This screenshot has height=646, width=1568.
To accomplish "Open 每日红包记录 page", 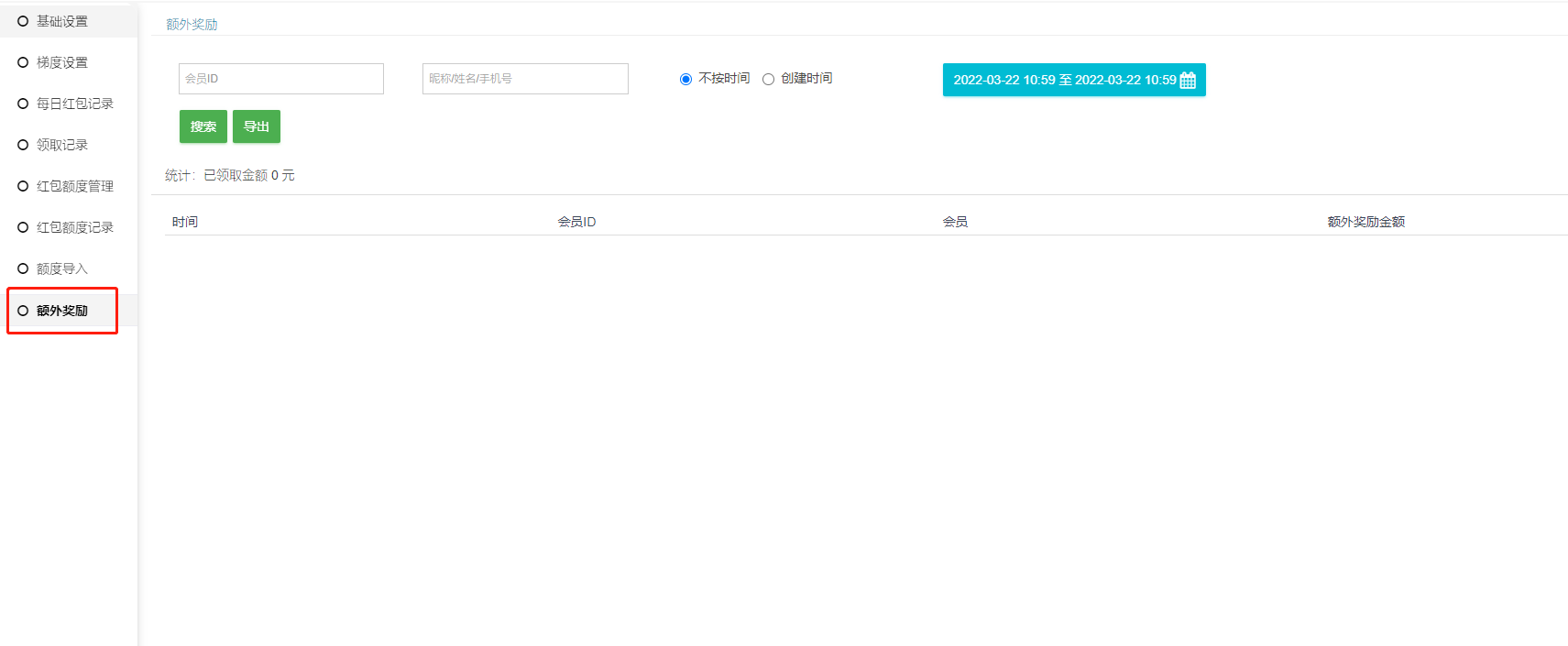I will tap(74, 104).
